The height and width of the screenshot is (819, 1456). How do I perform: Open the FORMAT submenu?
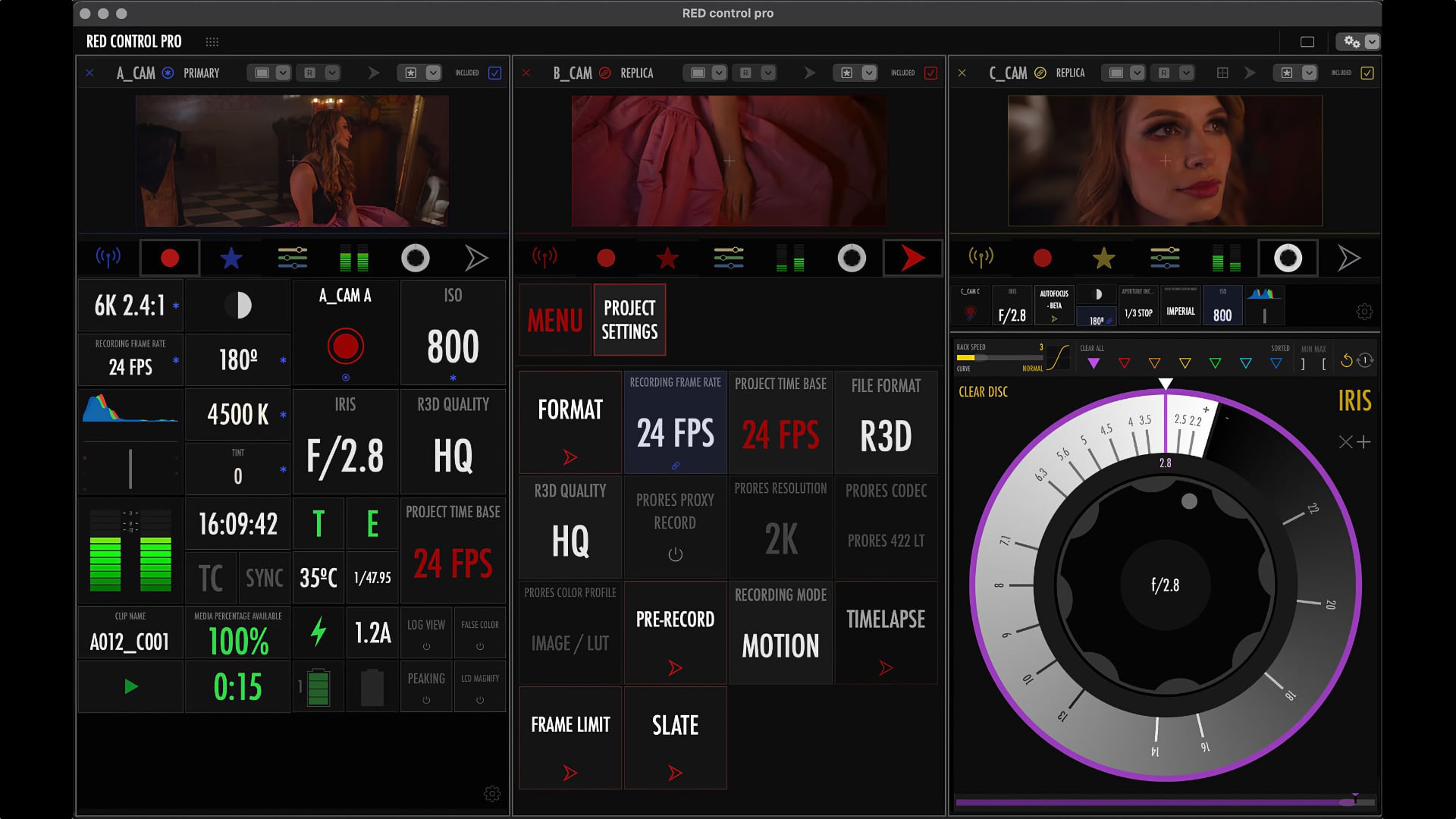(x=570, y=422)
